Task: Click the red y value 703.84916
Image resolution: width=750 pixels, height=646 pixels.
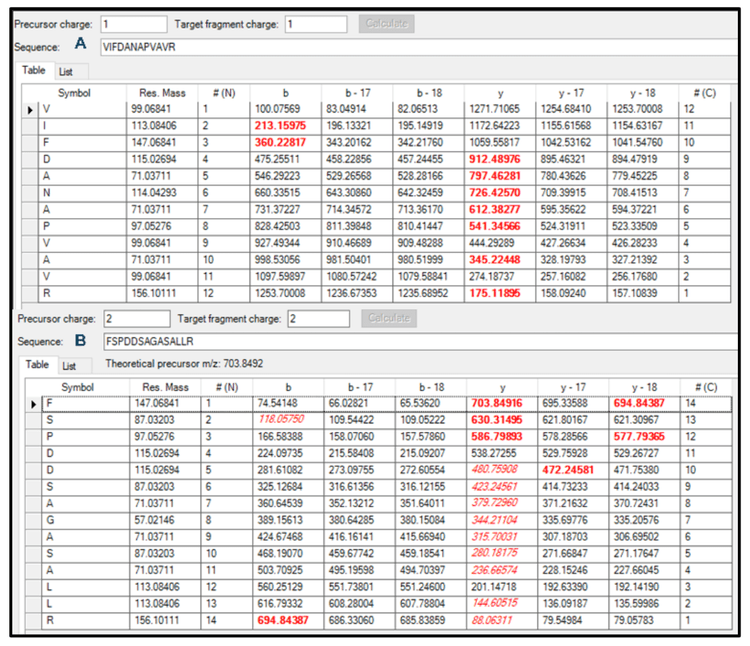Action: point(497,404)
